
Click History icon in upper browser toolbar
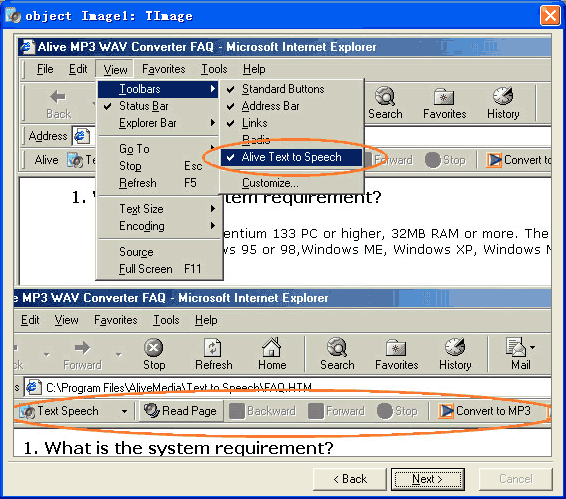[503, 103]
